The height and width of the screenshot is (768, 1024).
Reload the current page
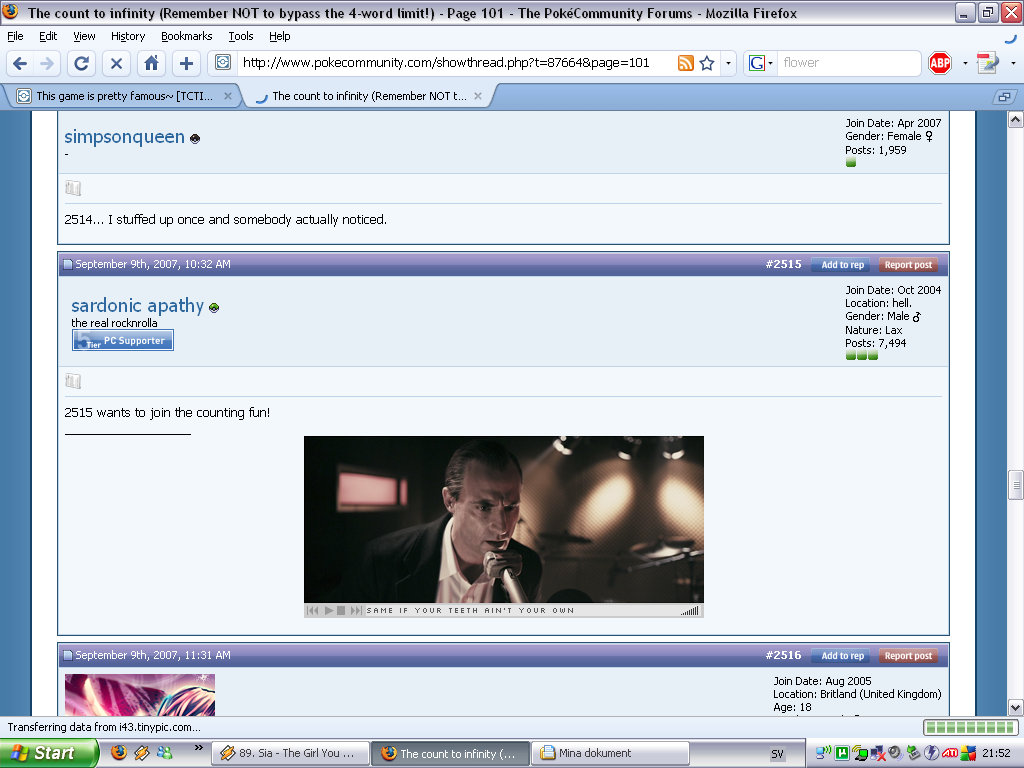click(81, 63)
